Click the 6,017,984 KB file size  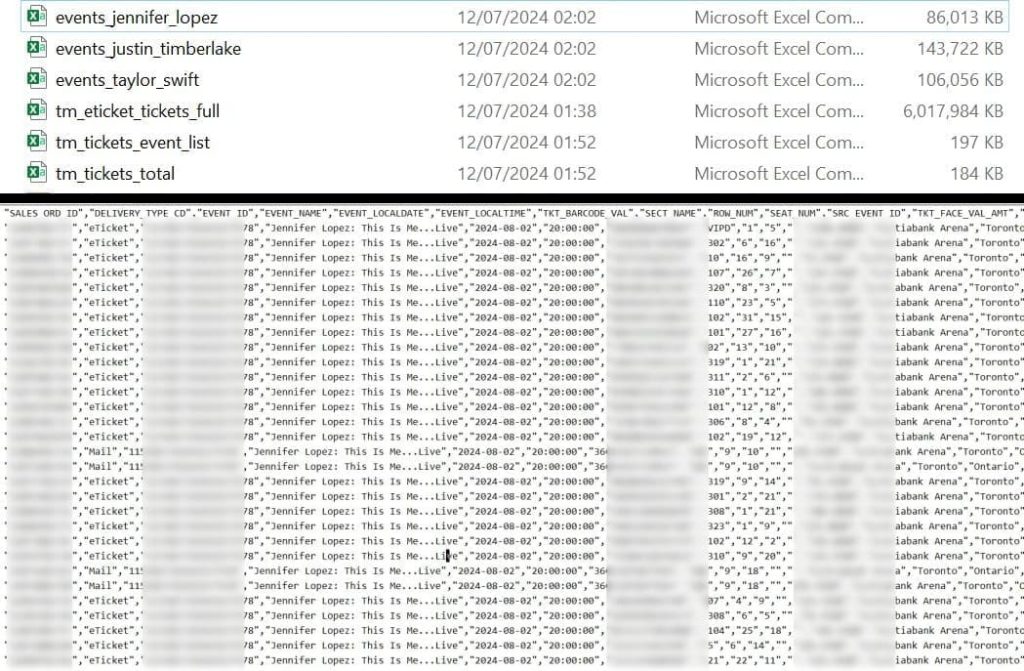953,112
